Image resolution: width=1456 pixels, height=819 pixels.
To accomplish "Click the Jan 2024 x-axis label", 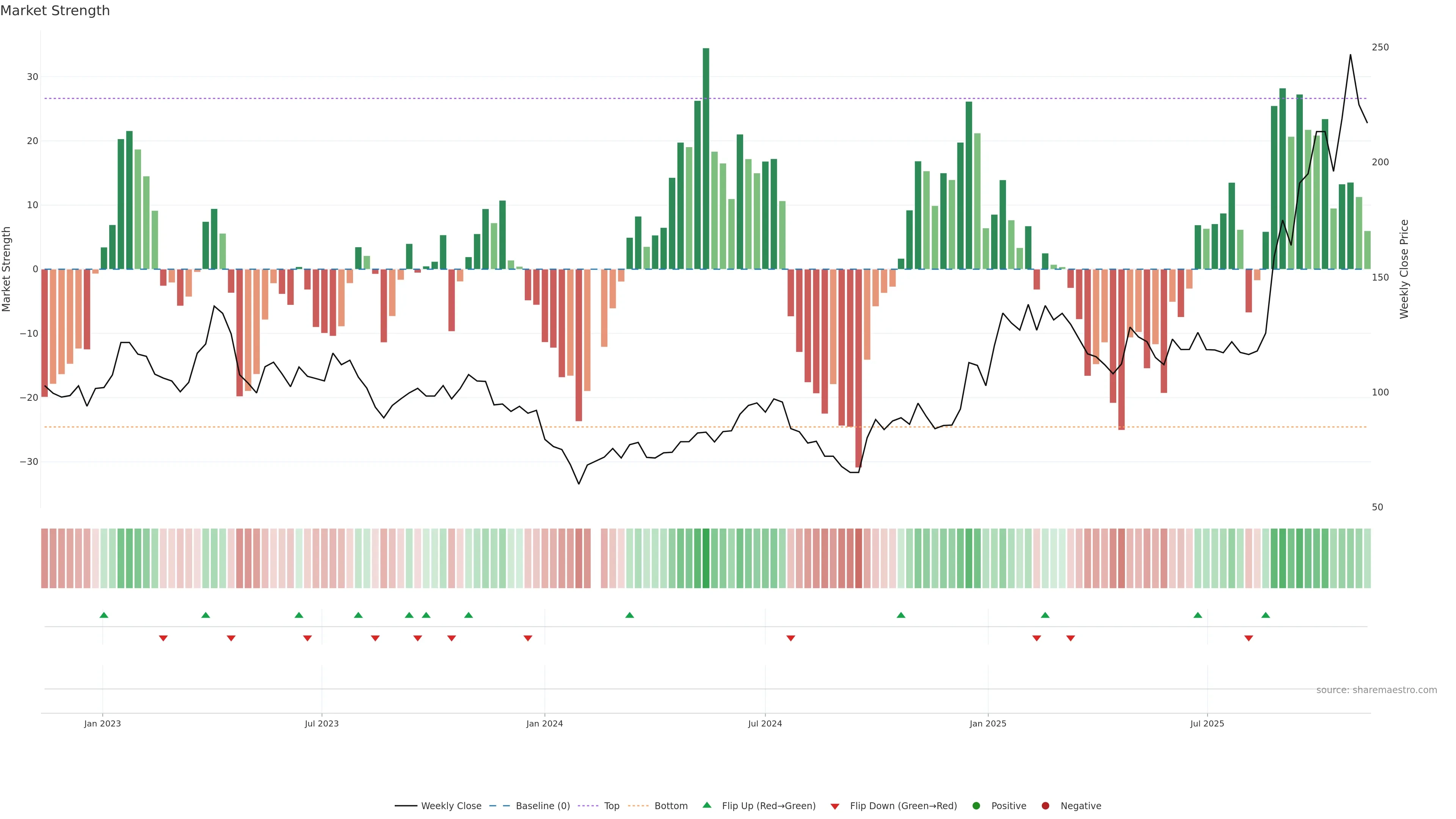I will 544,723.
